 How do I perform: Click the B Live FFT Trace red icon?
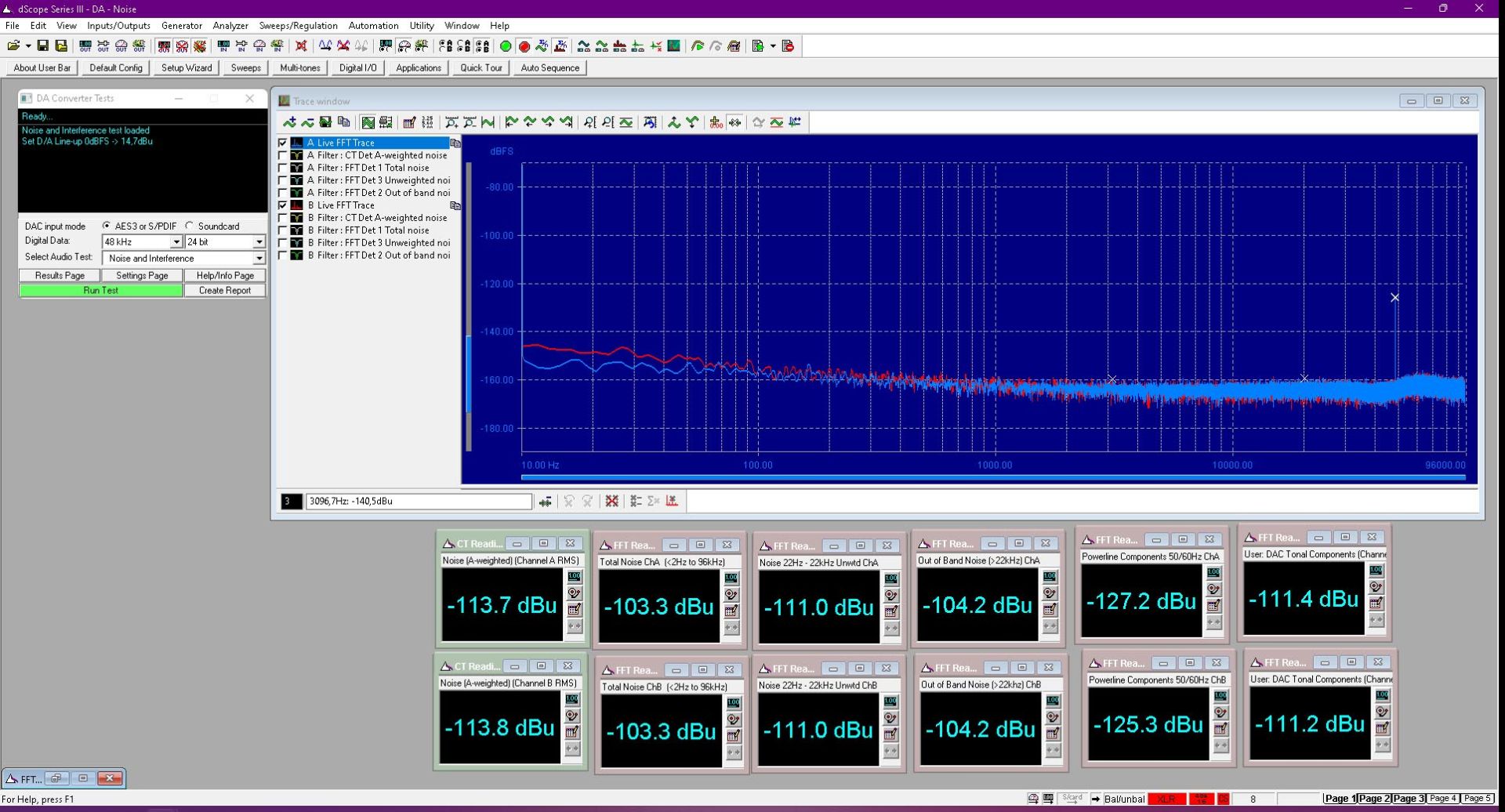pyautogui.click(x=297, y=205)
